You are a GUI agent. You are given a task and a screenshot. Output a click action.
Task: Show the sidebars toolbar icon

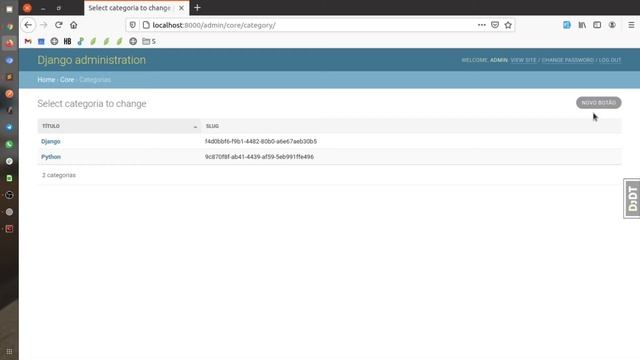(x=597, y=25)
